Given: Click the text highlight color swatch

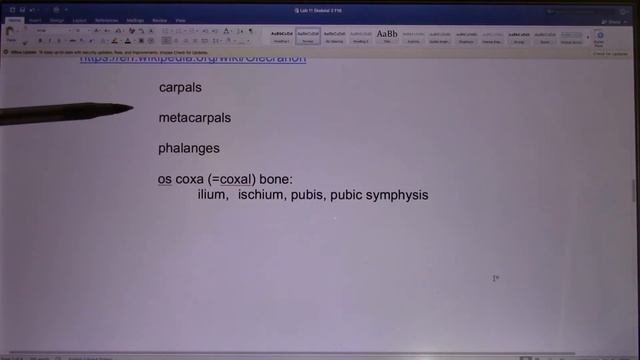Looking at the screenshot, I should point(115,41).
